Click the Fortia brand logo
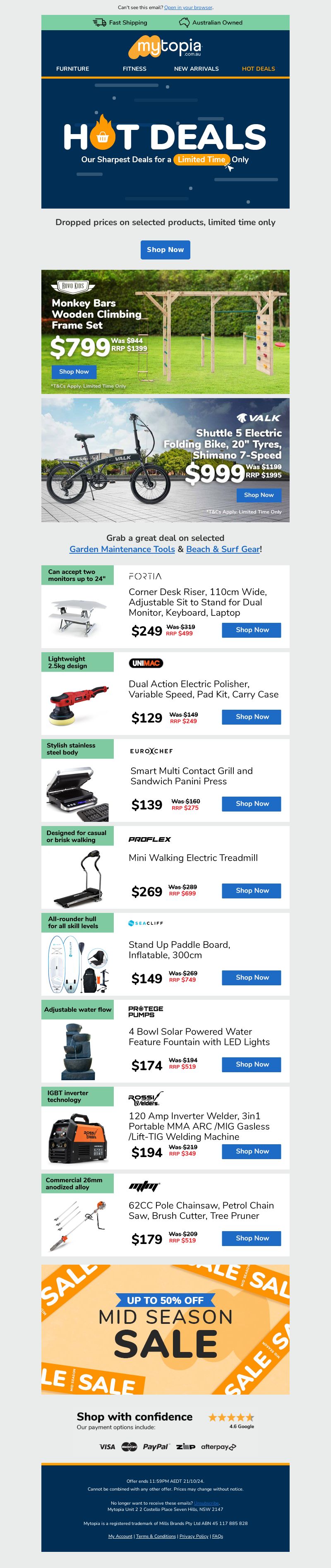 [x=145, y=576]
